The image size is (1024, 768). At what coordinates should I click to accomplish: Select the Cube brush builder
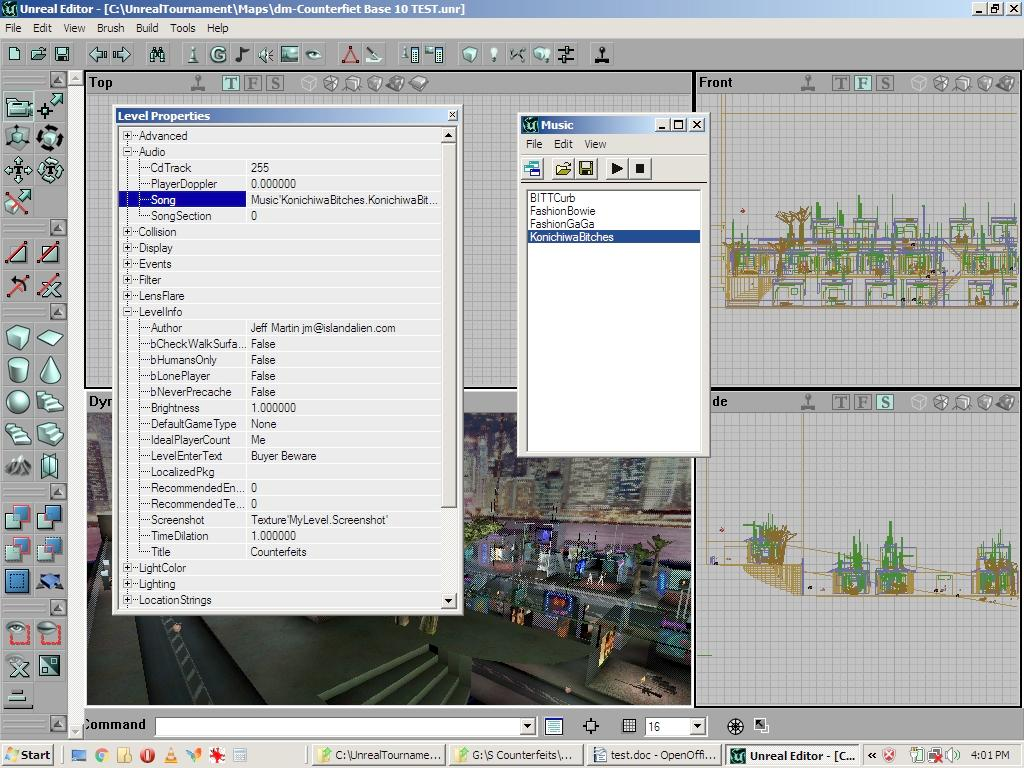point(17,337)
